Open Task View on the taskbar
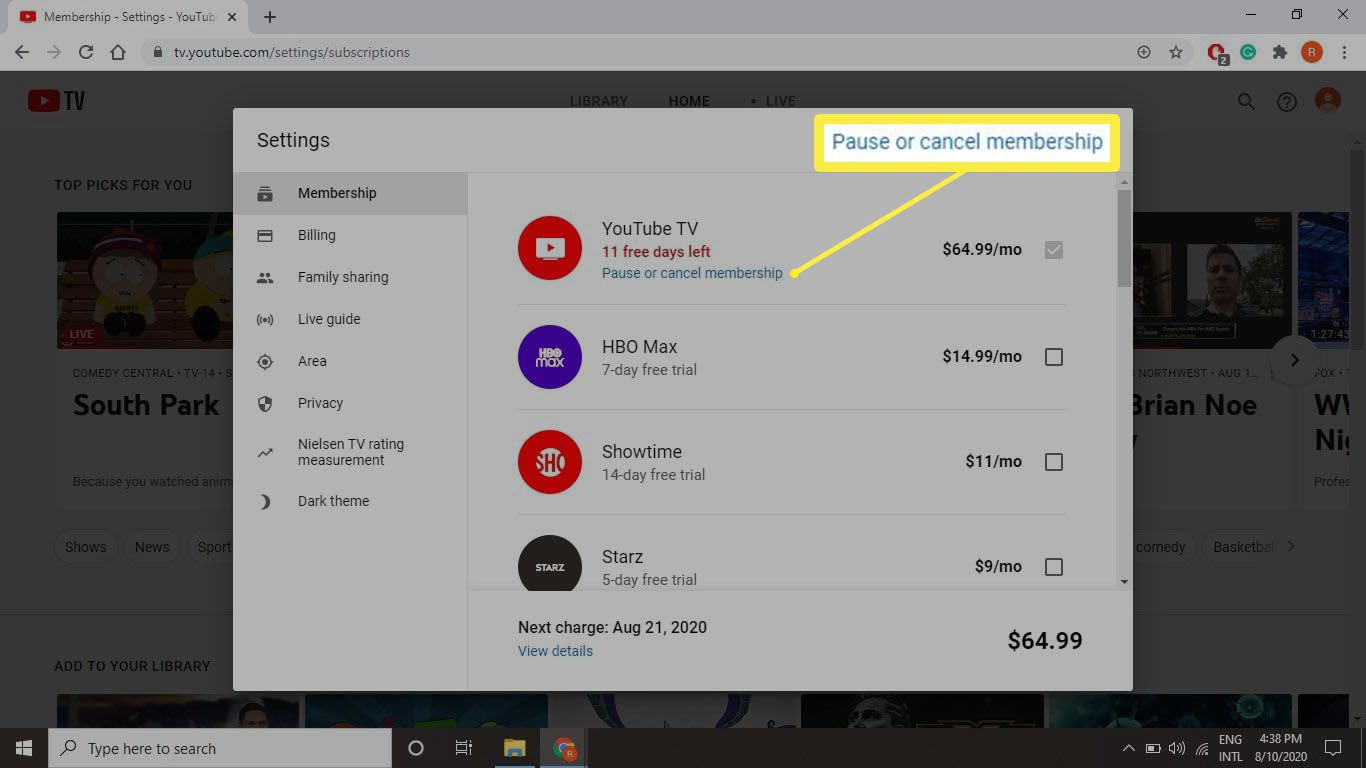Viewport: 1366px width, 768px height. click(x=464, y=748)
